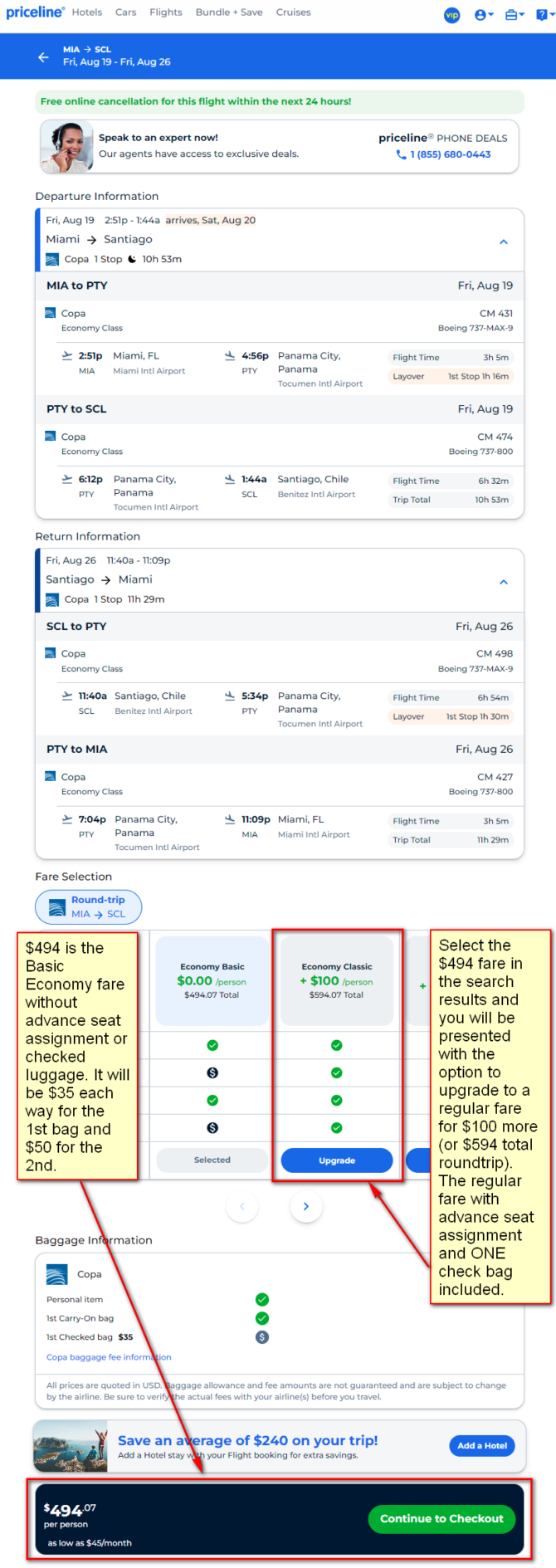Click the landing icon next to 4:56p Panama City
The image size is (556, 1568).
(x=230, y=355)
